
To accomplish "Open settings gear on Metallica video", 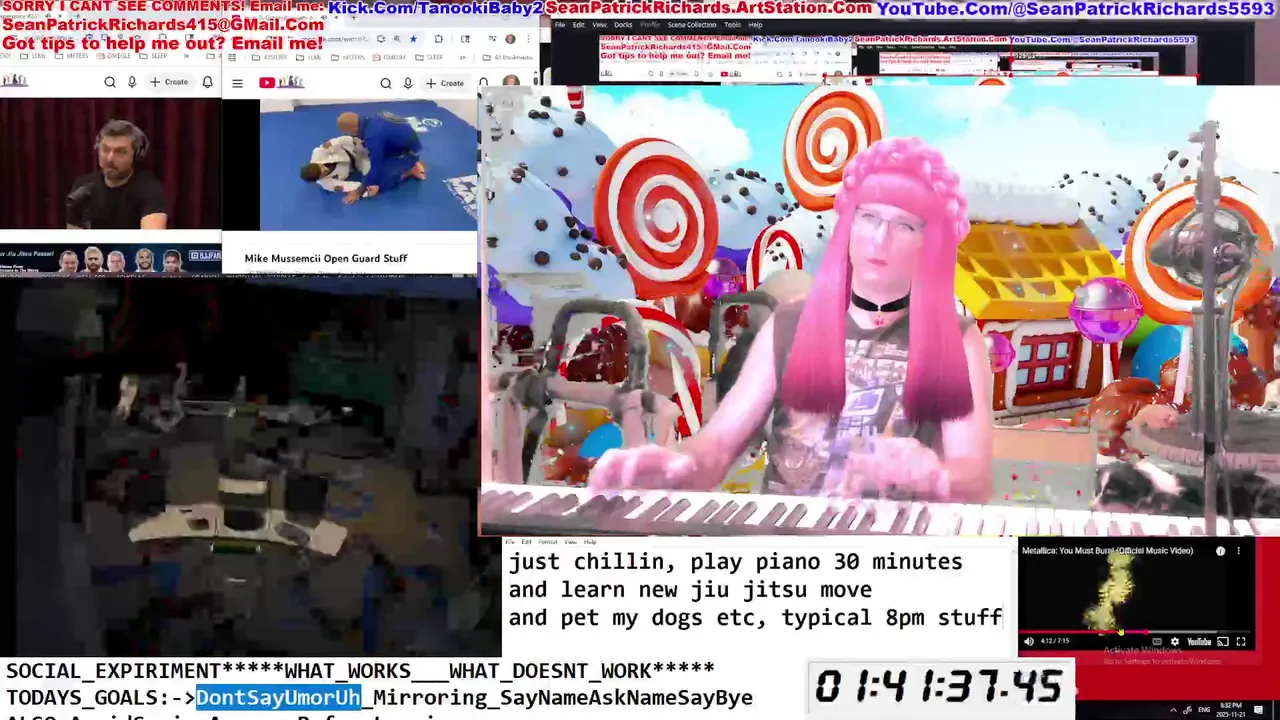I will tap(1175, 641).
